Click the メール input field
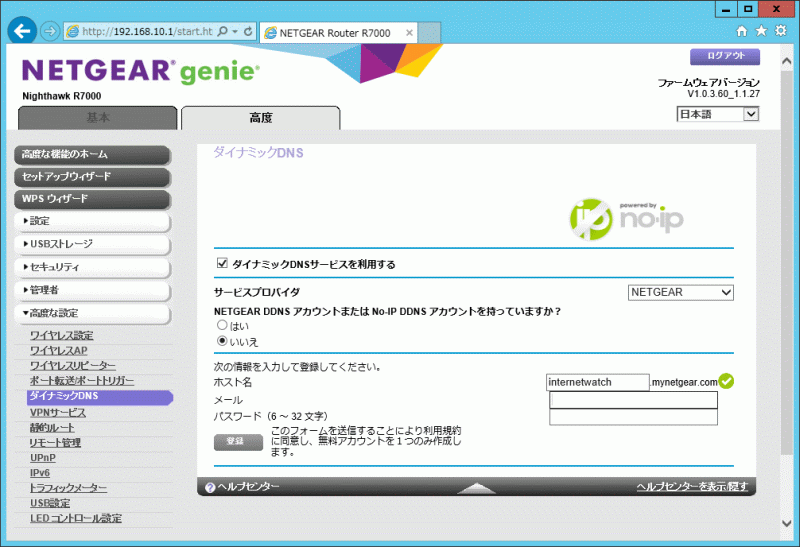The image size is (800, 547). click(x=634, y=400)
